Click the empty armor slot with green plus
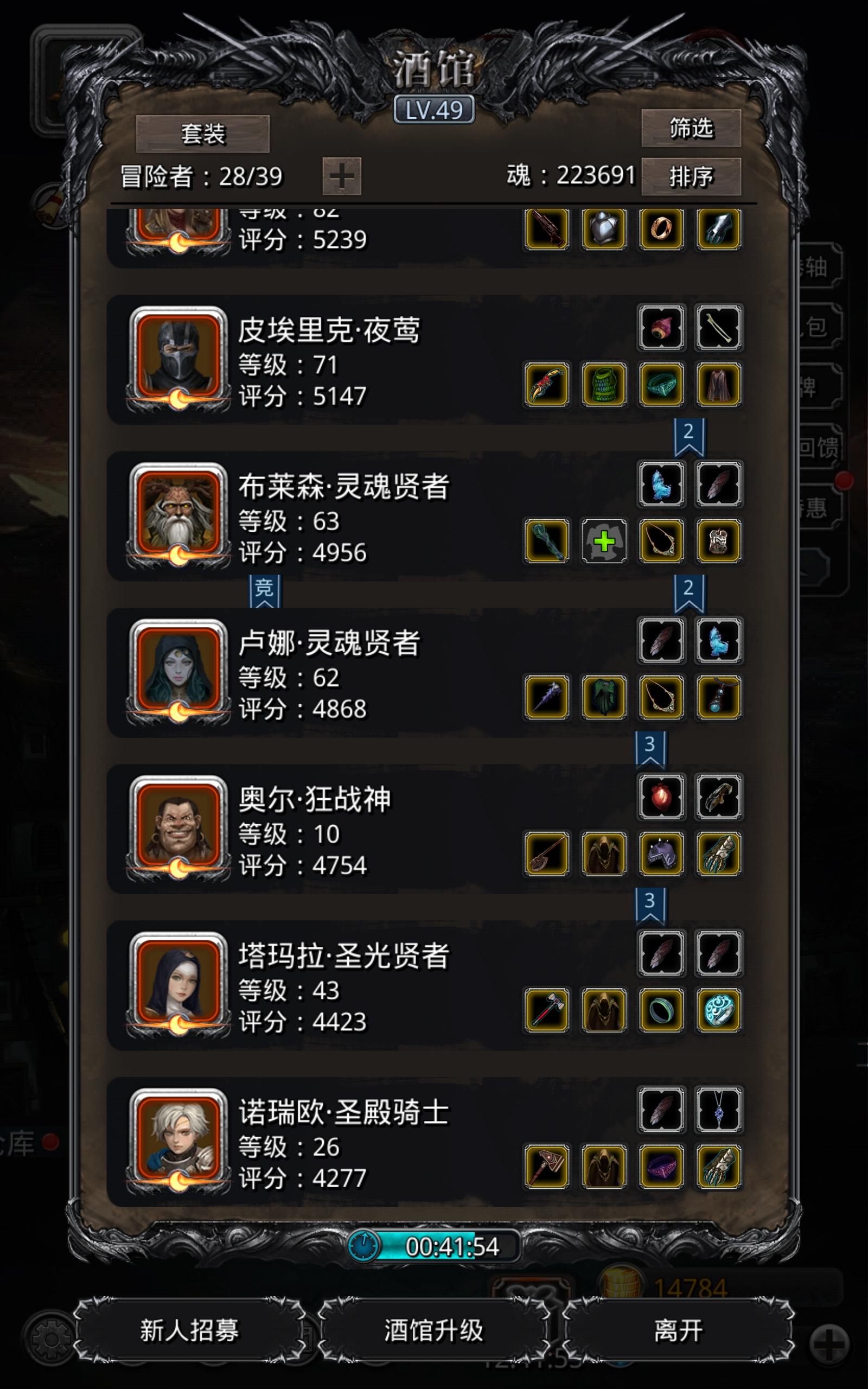The width and height of the screenshot is (868, 1389). point(604,540)
